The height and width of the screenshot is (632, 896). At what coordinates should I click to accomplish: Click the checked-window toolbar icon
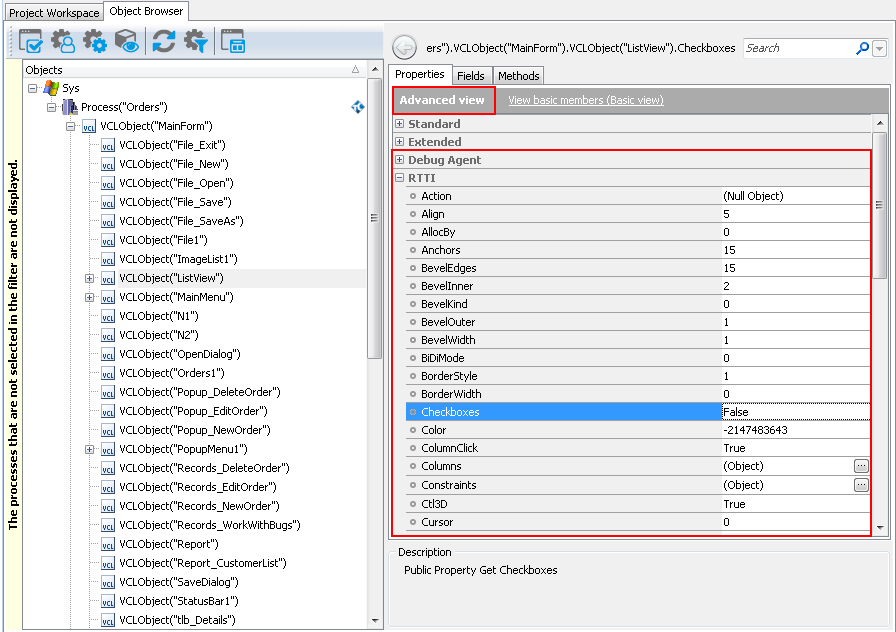(x=30, y=42)
